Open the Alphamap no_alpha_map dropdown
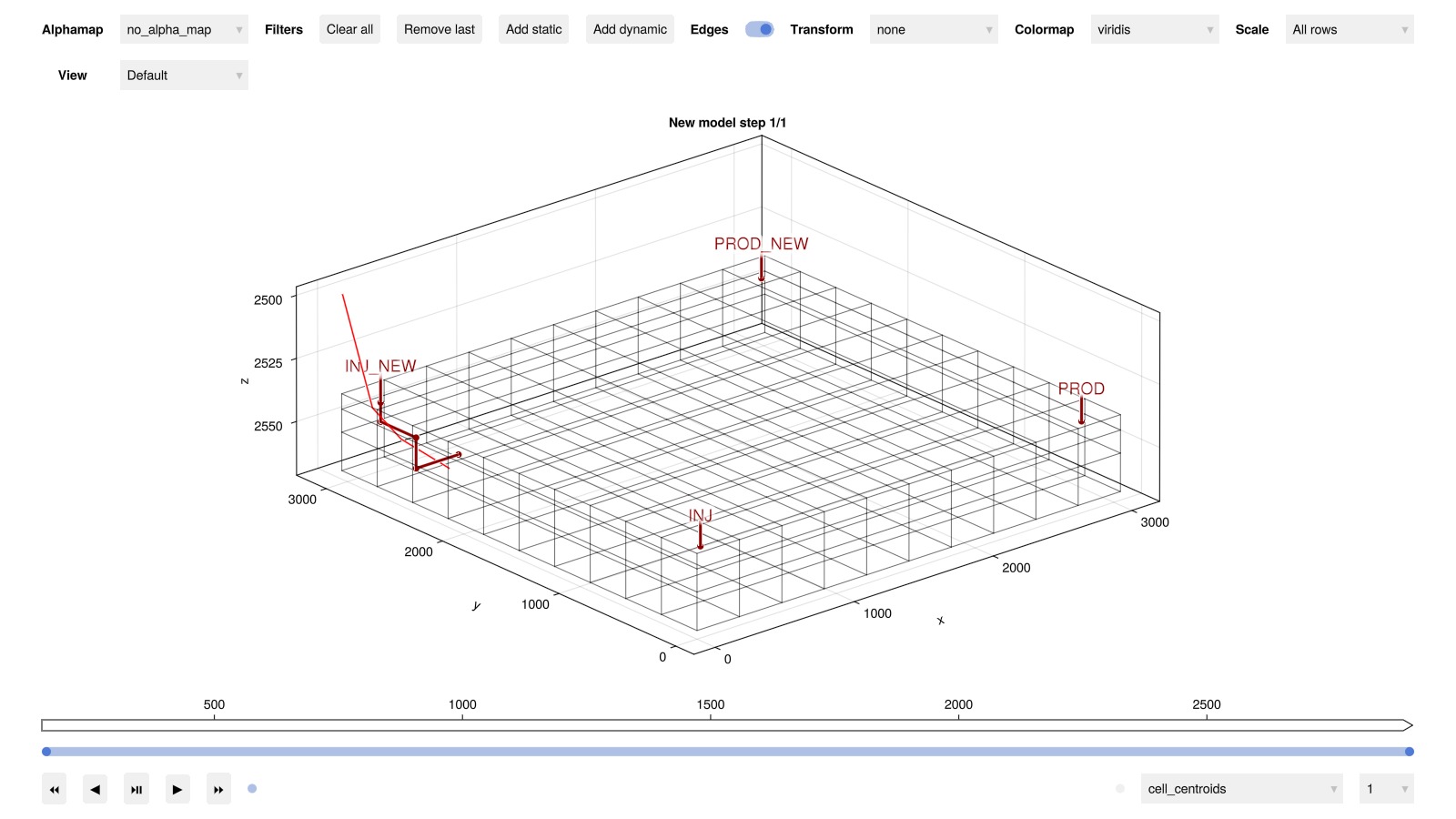This screenshot has height=819, width=1456. (184, 29)
